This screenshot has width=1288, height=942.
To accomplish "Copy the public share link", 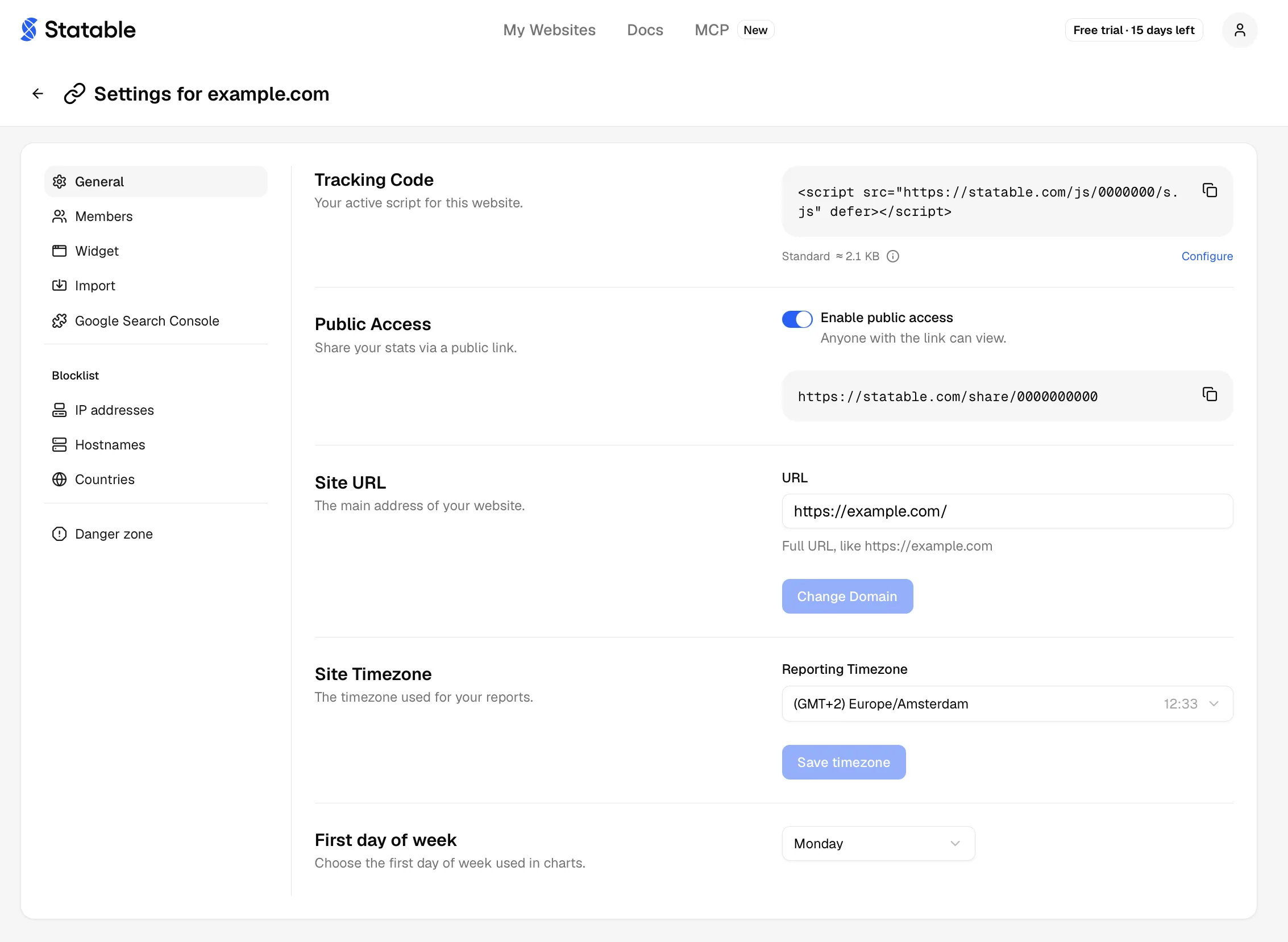I will pyautogui.click(x=1210, y=395).
